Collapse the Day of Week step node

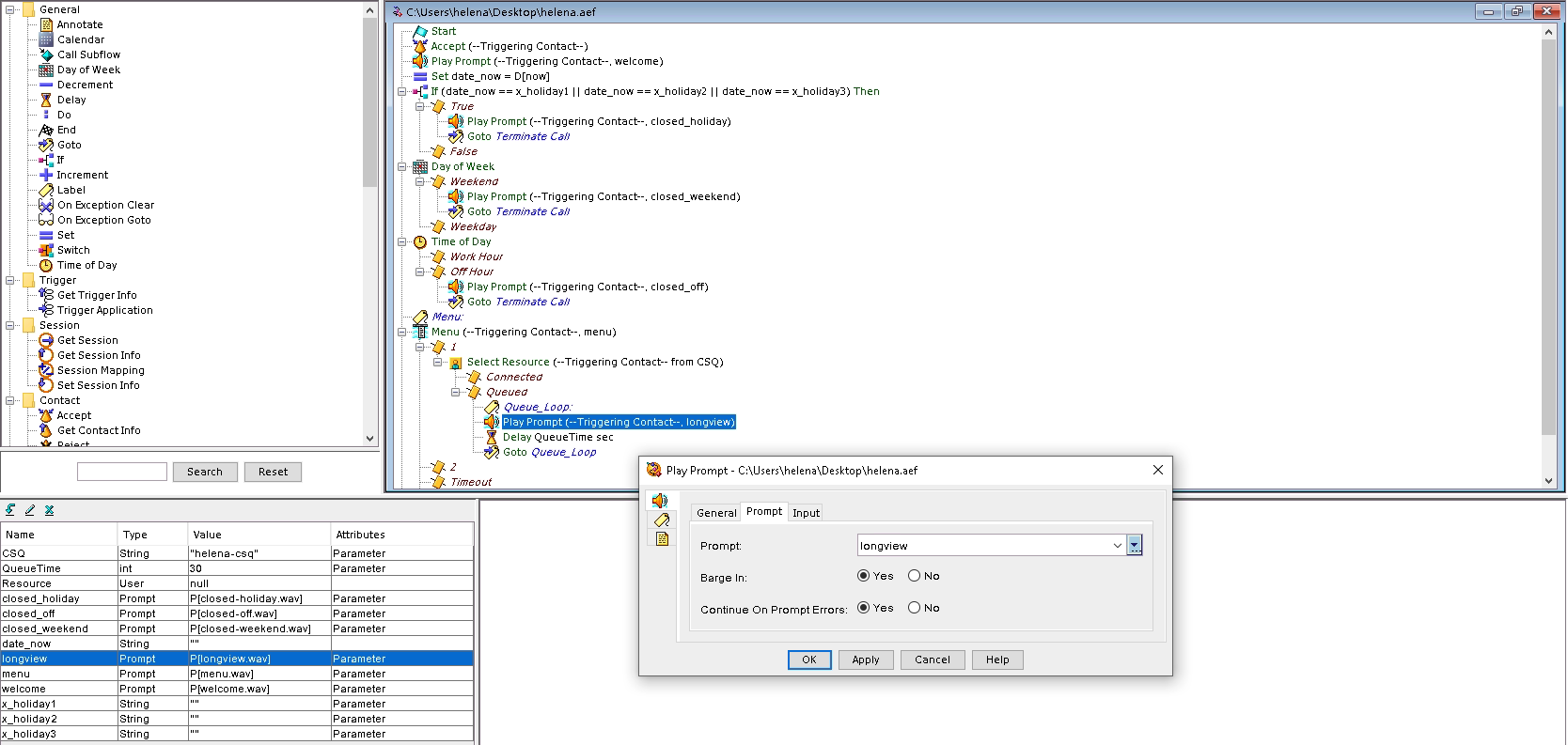pos(402,167)
